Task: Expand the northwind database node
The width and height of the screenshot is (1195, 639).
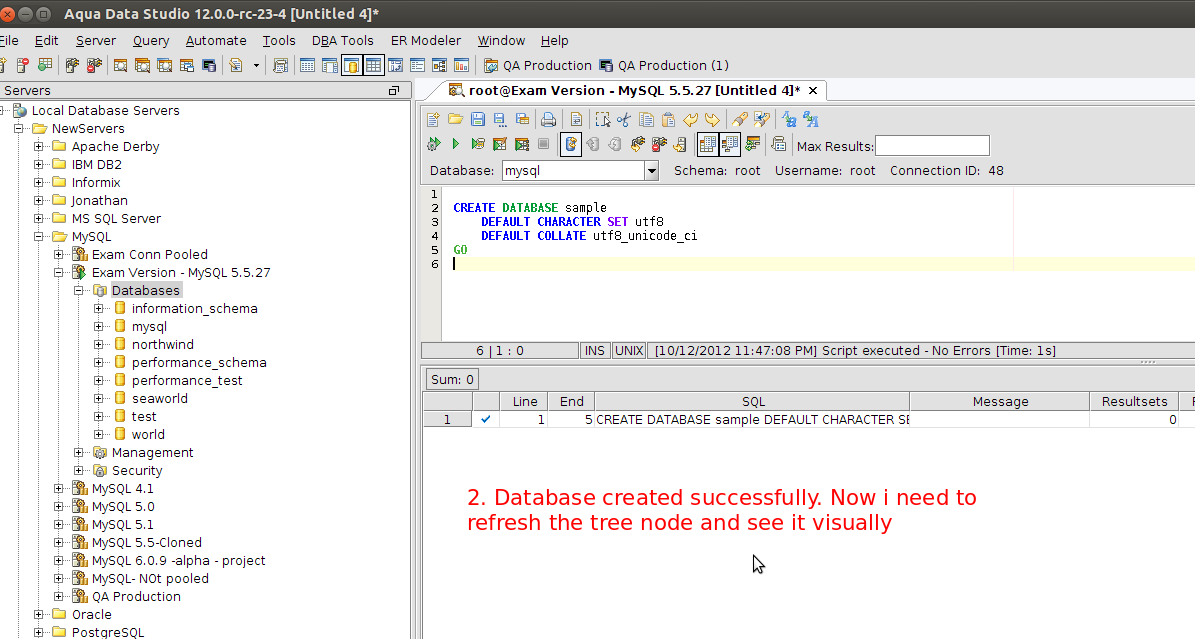Action: point(98,345)
